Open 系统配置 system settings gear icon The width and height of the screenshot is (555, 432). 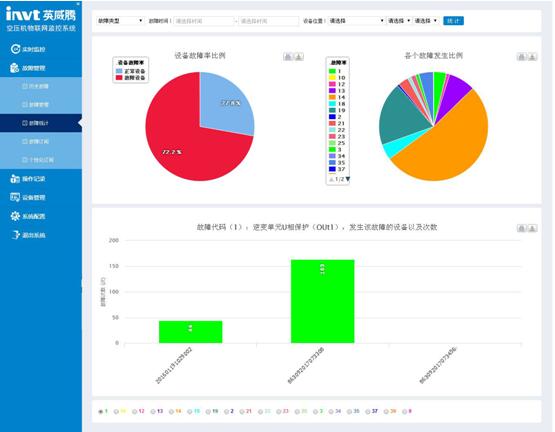[15, 216]
